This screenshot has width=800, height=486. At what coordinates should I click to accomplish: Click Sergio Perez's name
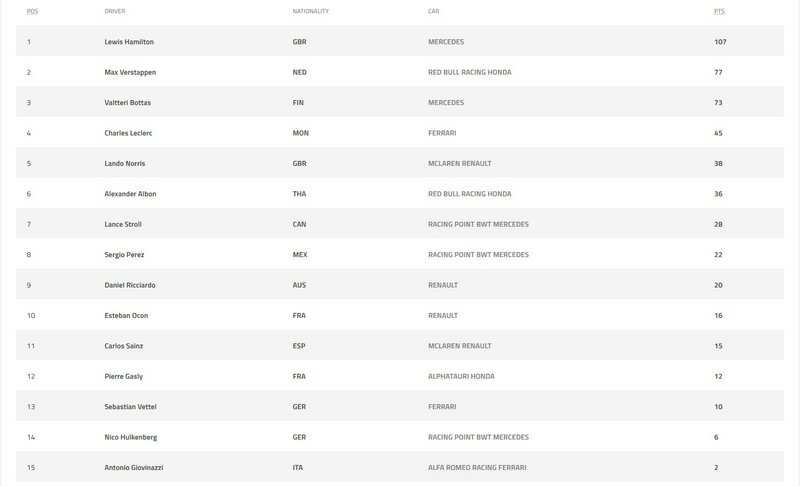tap(123, 254)
